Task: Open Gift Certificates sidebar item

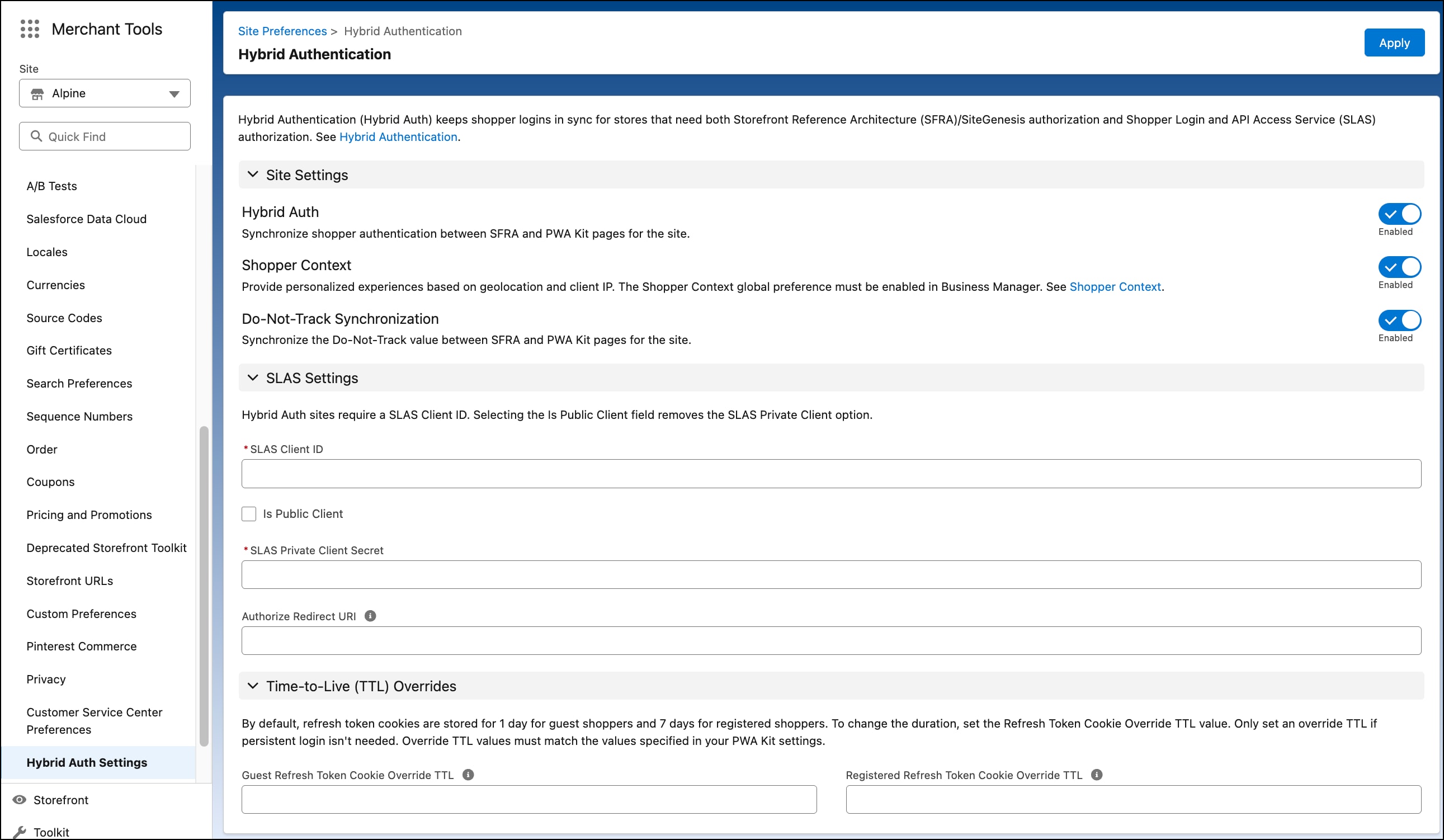Action: [x=69, y=351]
